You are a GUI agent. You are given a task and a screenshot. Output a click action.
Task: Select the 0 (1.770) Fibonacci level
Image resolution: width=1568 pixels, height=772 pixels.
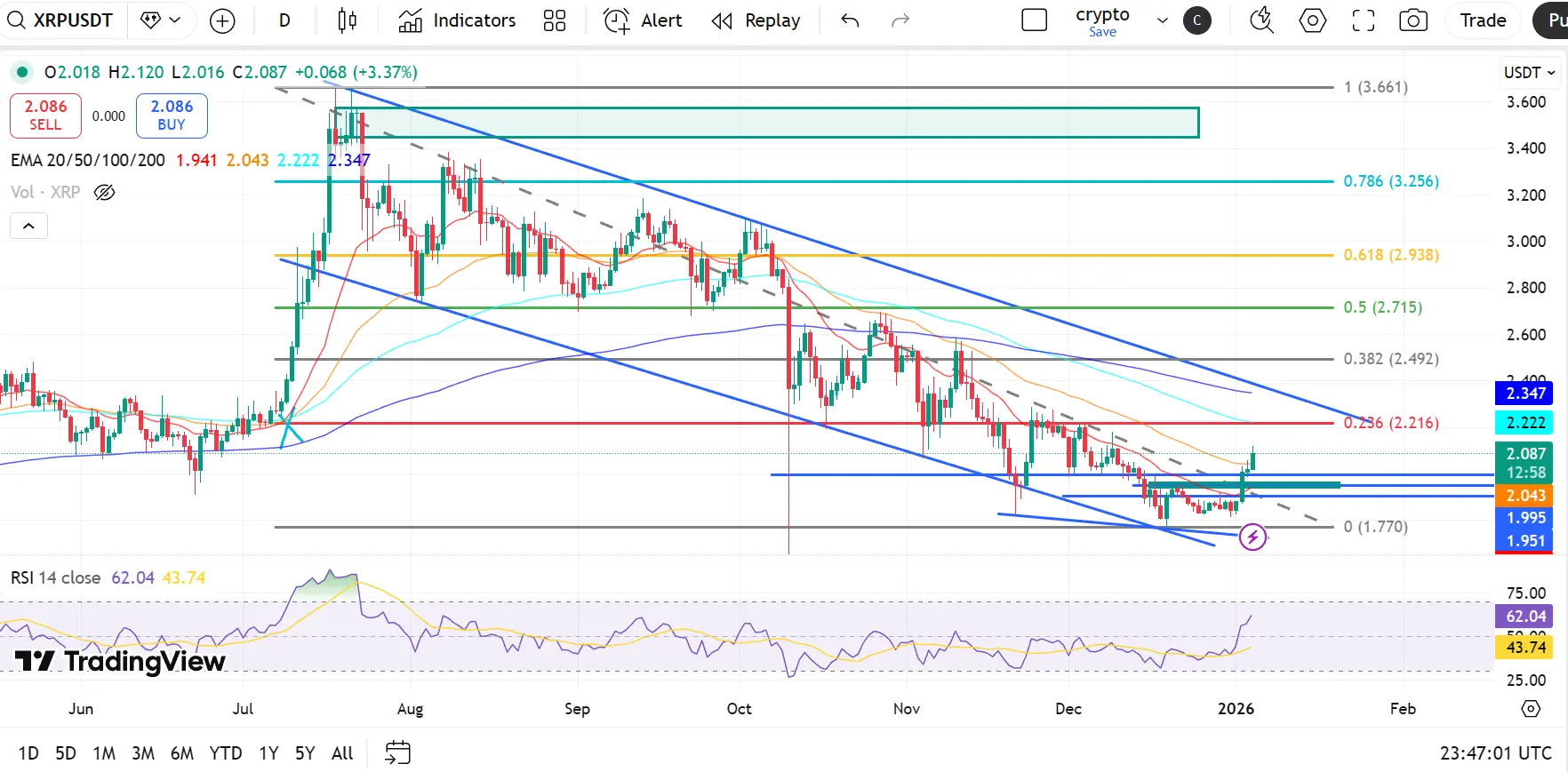pyautogui.click(x=1376, y=527)
